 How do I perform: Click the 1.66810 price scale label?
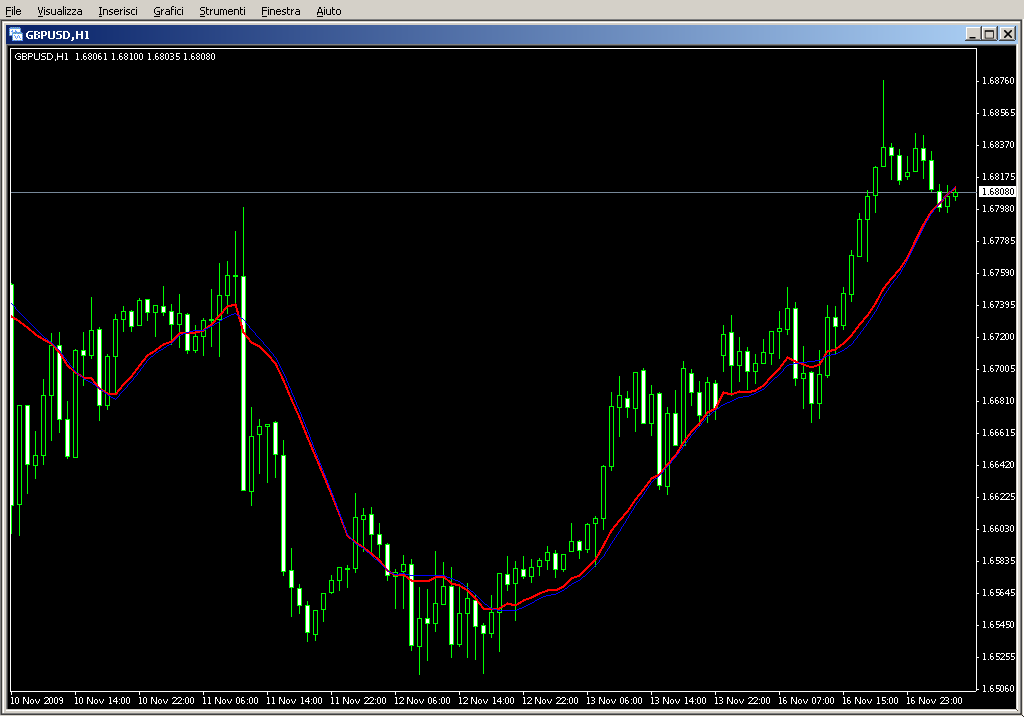[999, 401]
